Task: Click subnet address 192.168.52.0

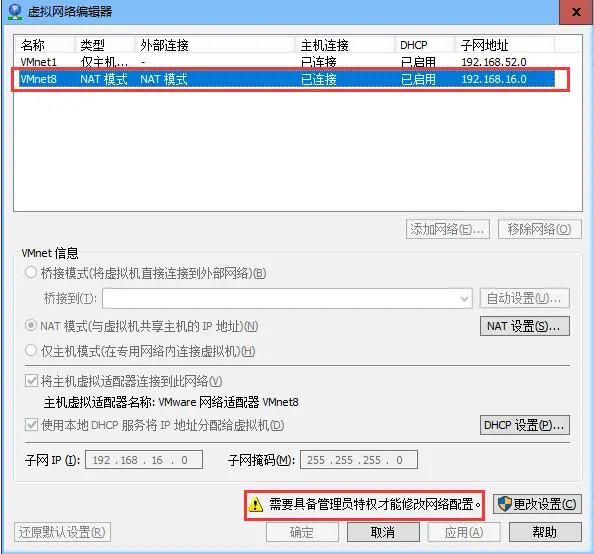Action: point(494,62)
